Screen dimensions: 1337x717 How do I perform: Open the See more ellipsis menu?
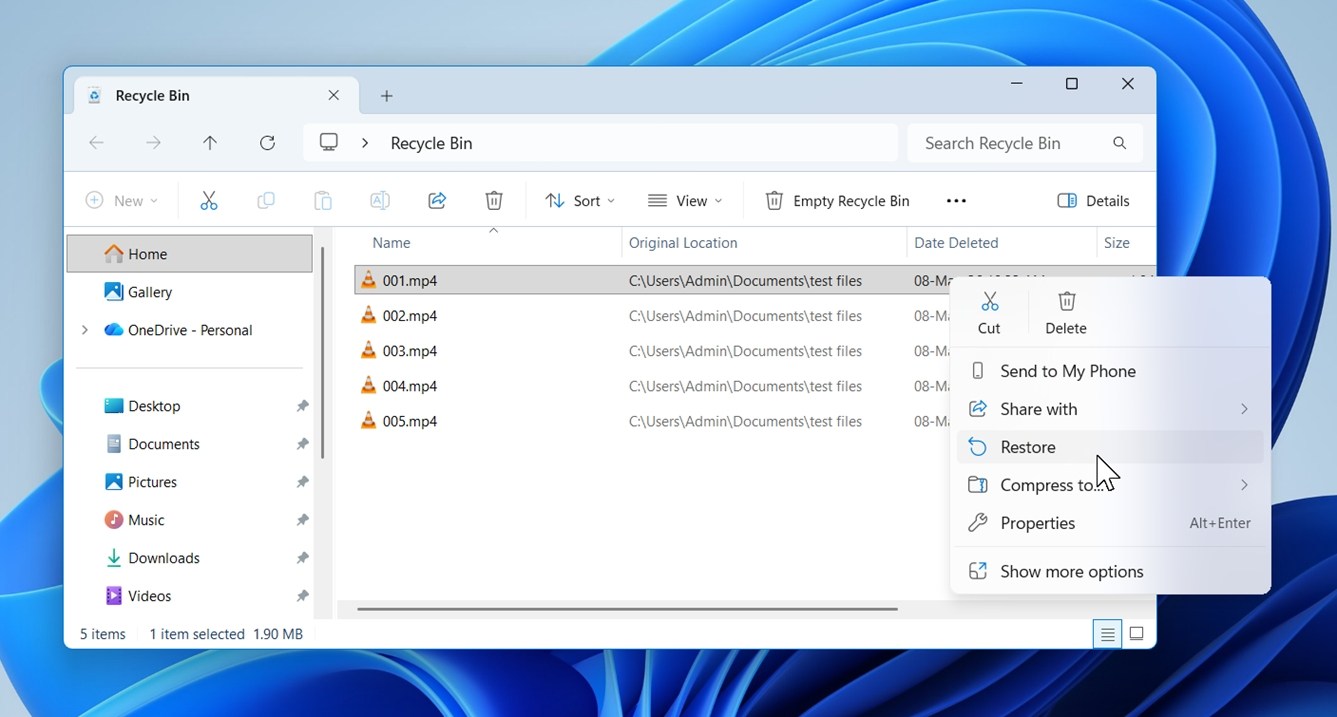click(x=956, y=201)
